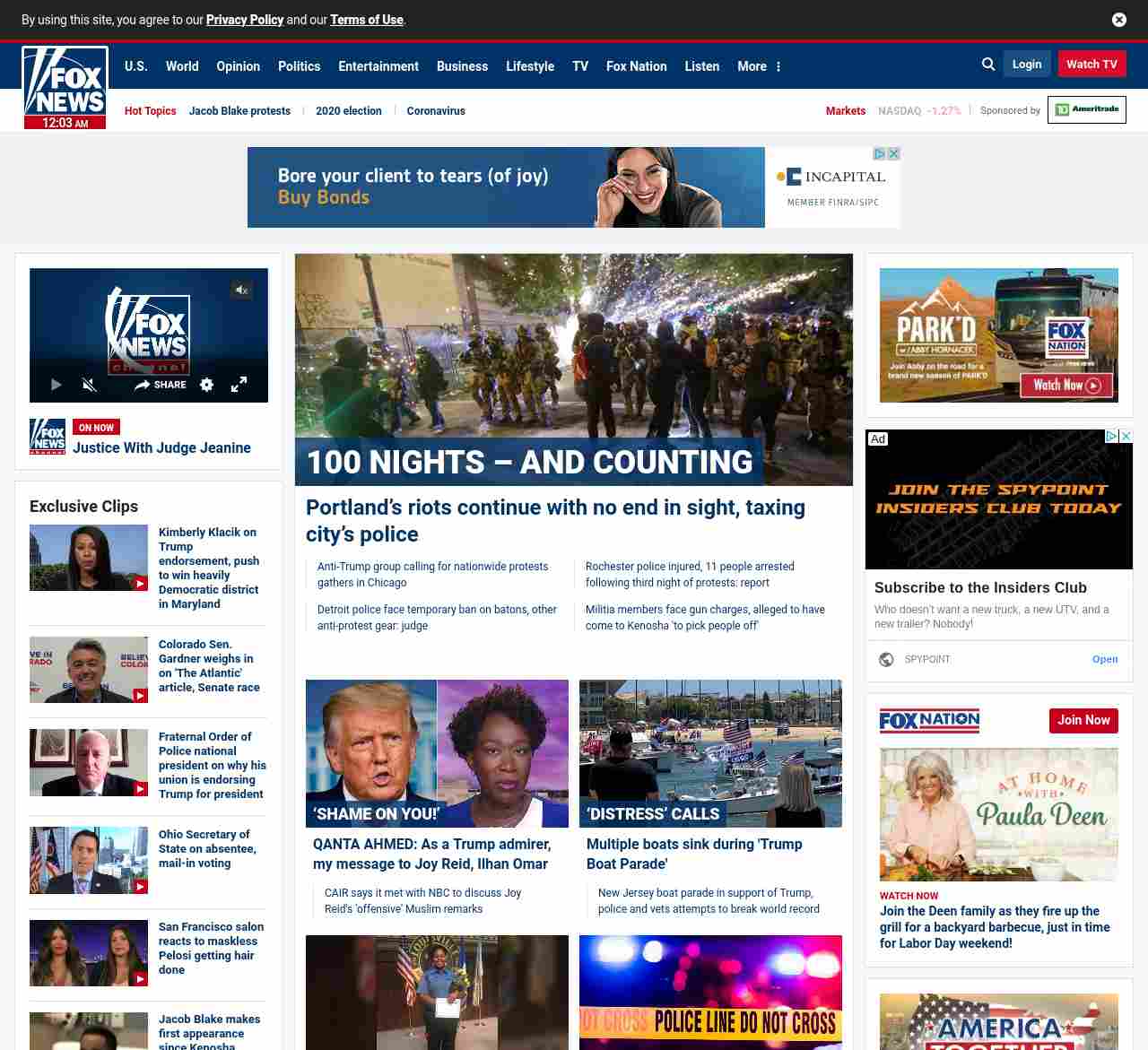Go to the Entertainment menu item
This screenshot has height=1050, width=1148.
378,66
